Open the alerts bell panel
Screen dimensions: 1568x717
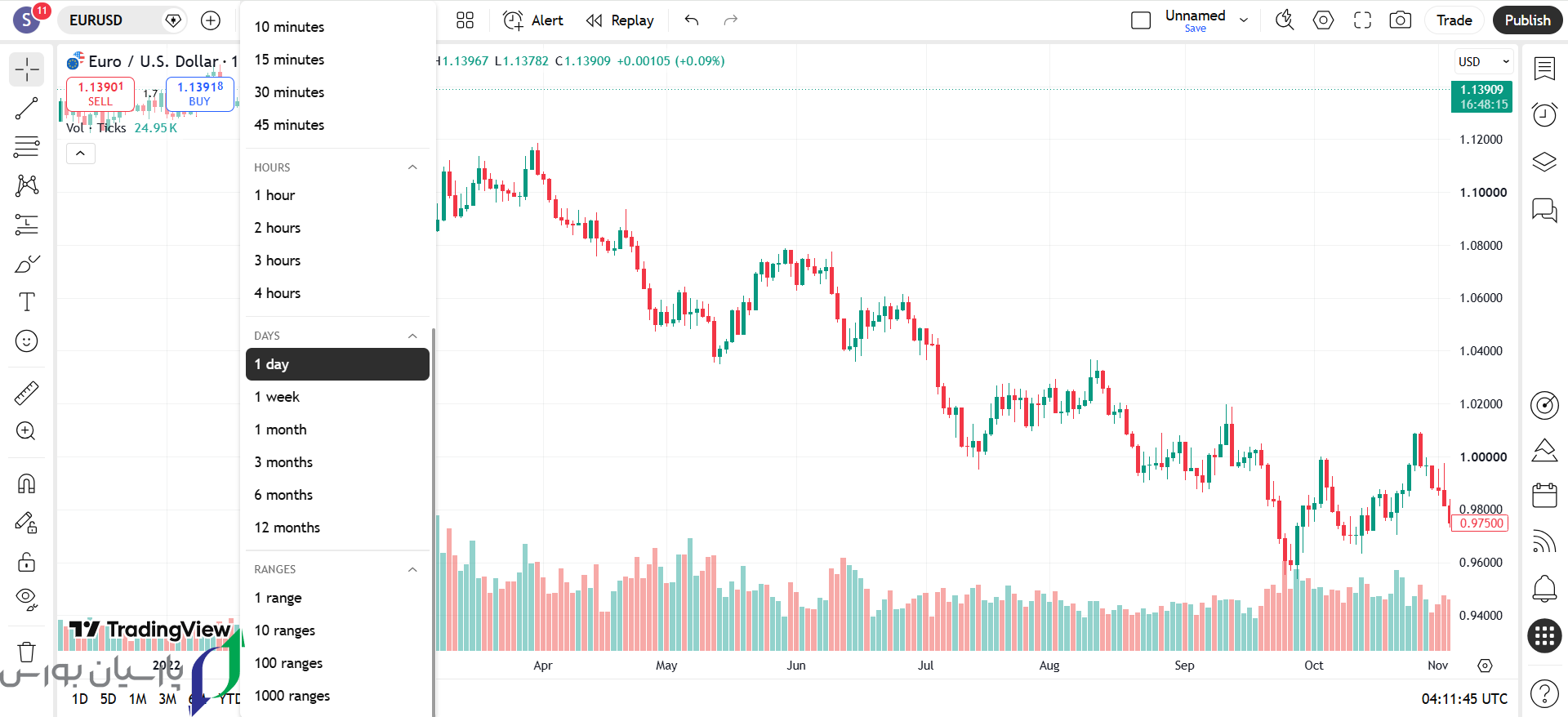tap(1544, 588)
